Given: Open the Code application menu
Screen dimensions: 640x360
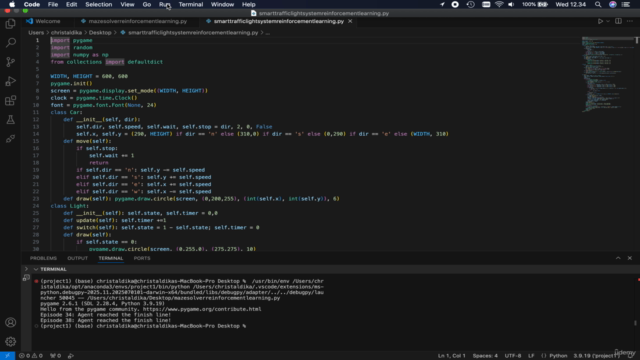Looking at the screenshot, I should point(31,4).
